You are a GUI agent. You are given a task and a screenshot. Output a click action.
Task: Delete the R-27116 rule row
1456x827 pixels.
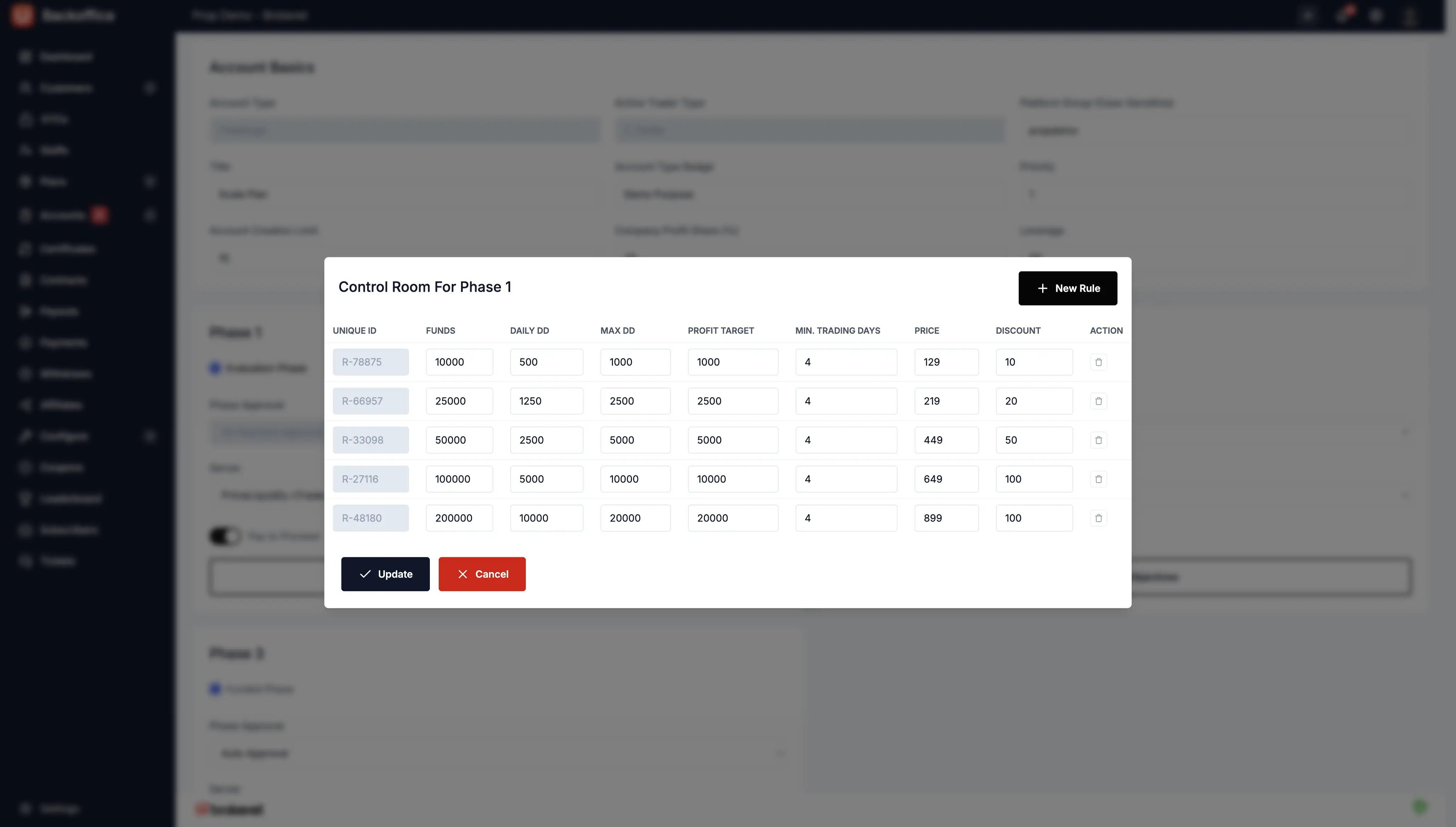click(x=1098, y=479)
